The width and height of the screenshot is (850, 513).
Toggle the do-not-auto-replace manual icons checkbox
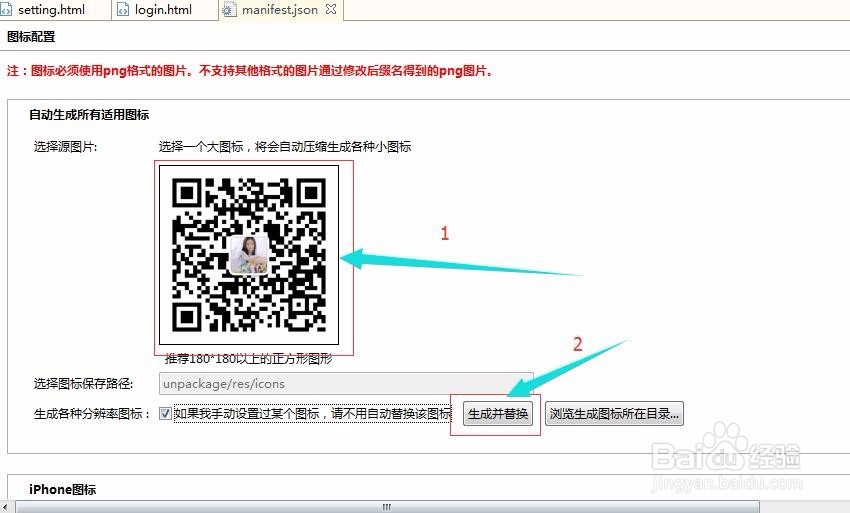pyautogui.click(x=165, y=414)
